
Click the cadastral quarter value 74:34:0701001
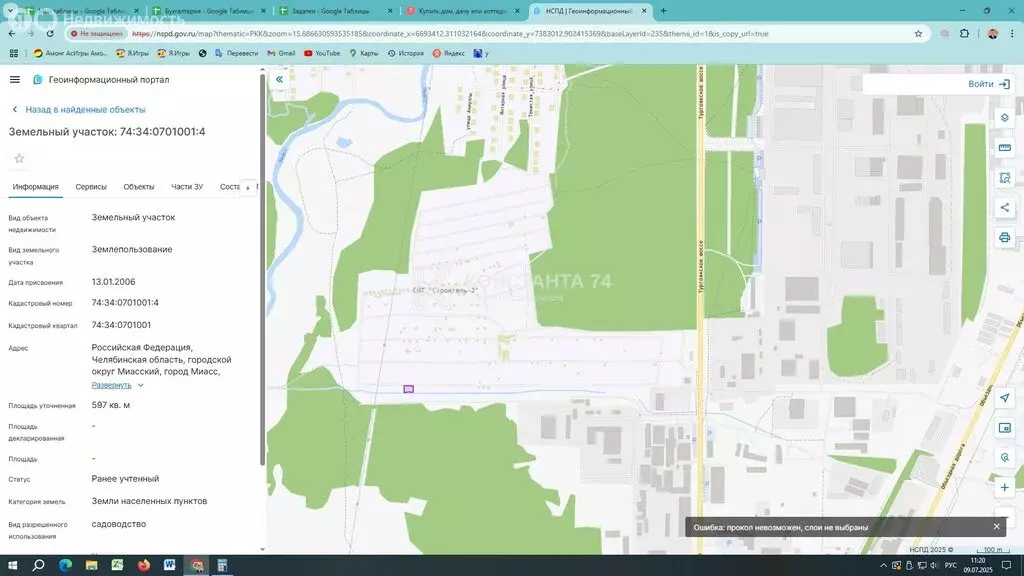click(x=121, y=325)
